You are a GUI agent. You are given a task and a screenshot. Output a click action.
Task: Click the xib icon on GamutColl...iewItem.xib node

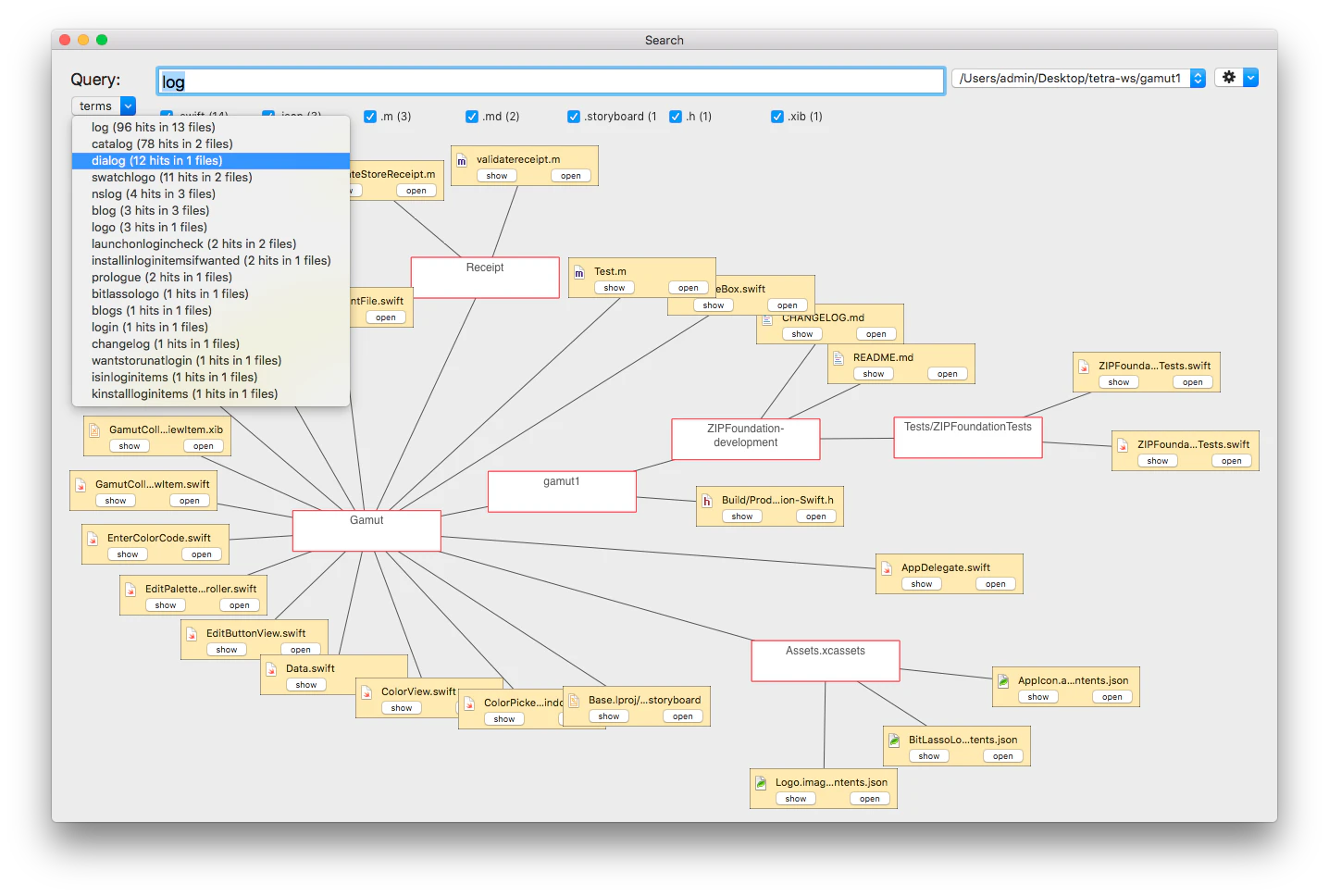coord(93,429)
